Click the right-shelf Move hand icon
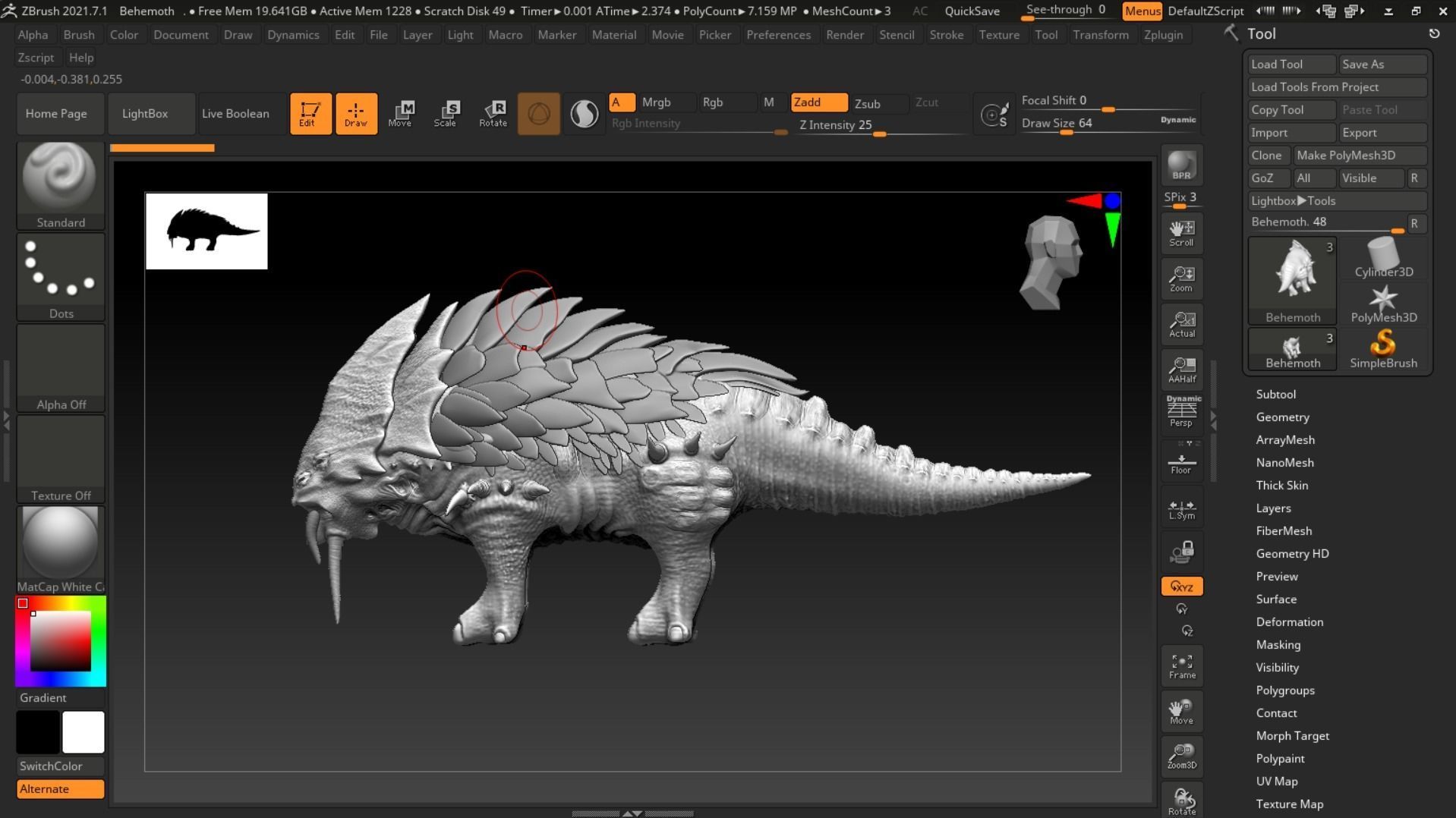 tap(1181, 712)
